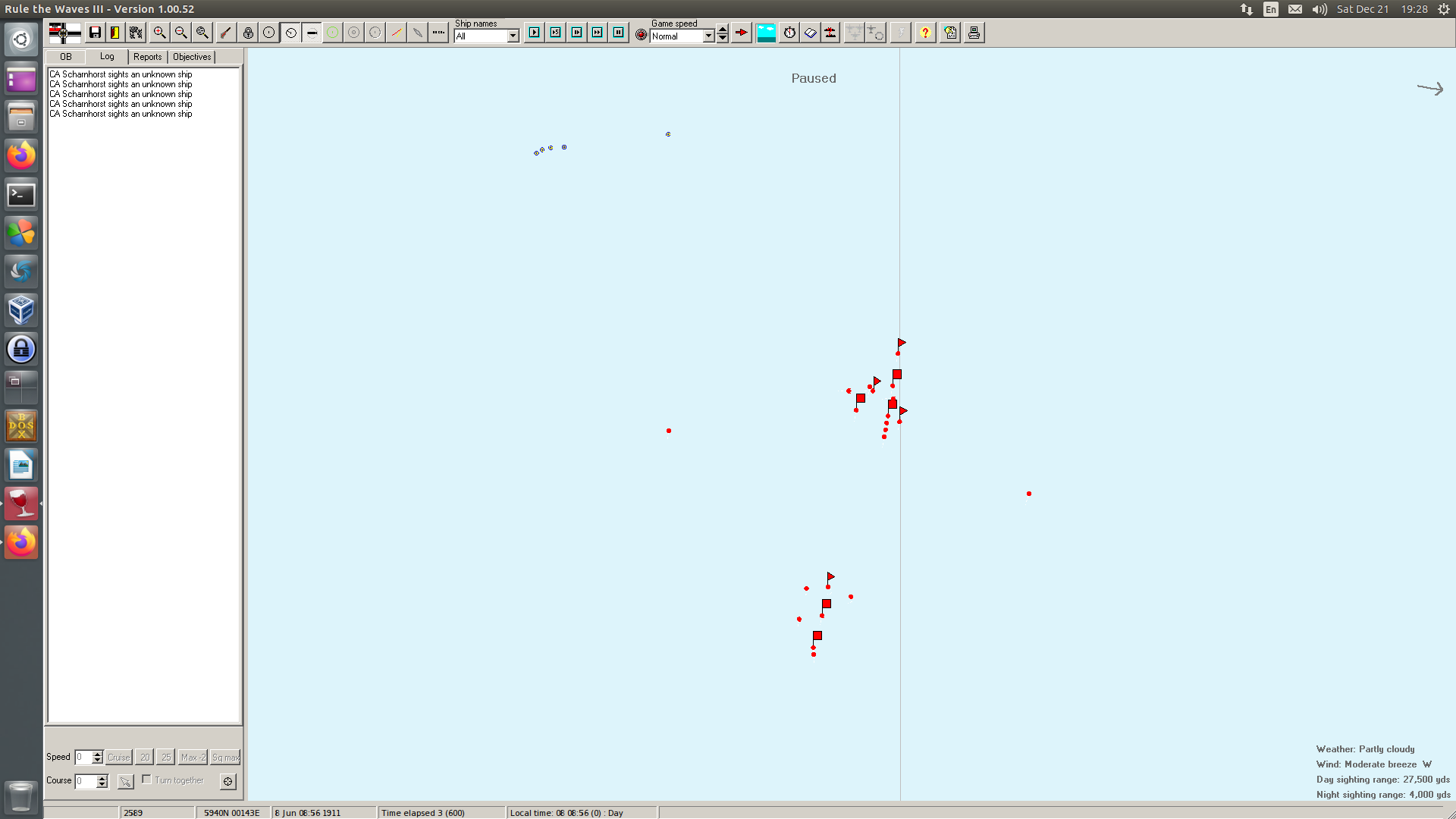Click the padlock toolbar icon

248,33
